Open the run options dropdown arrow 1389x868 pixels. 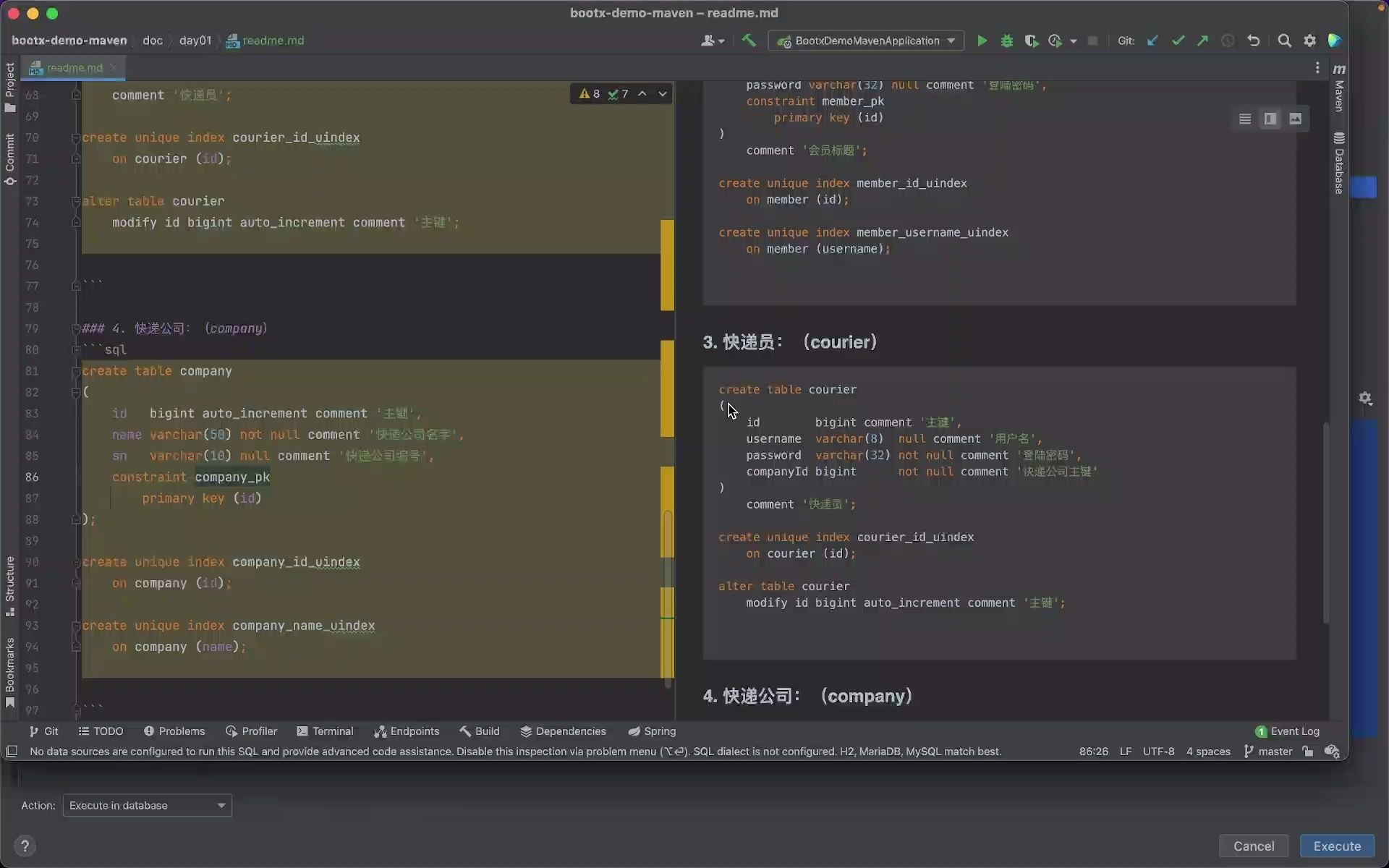tap(1074, 41)
